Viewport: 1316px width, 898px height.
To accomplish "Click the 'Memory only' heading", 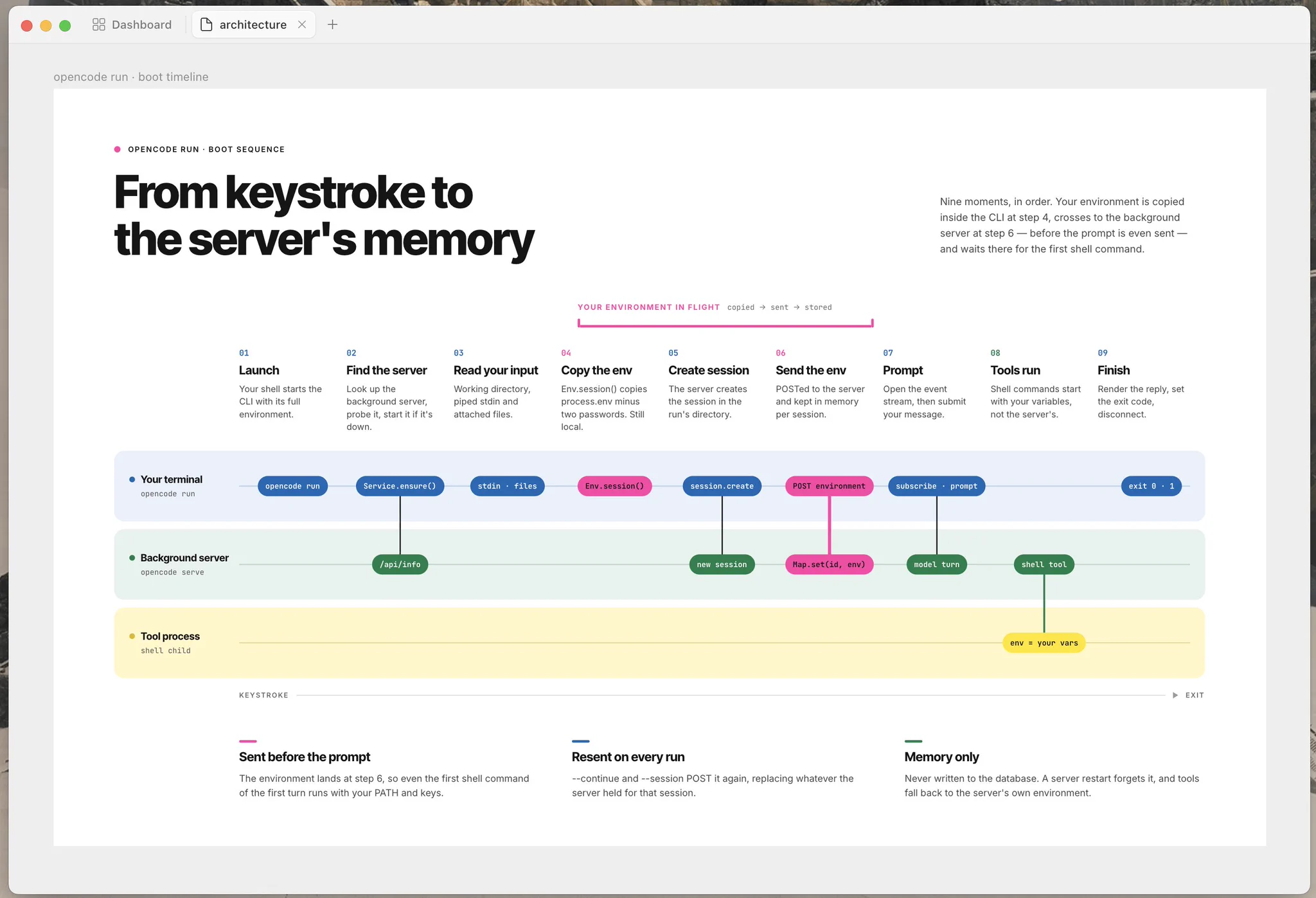I will 941,757.
